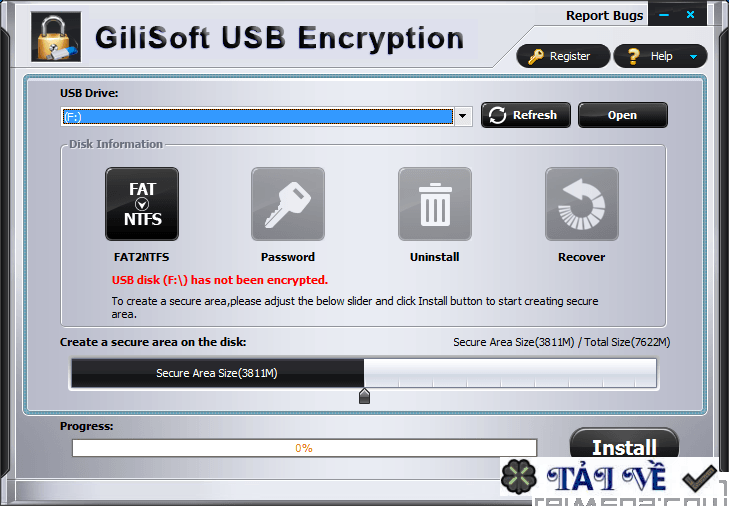
Task: Click the unfilled part of size slider
Action: tap(510, 373)
